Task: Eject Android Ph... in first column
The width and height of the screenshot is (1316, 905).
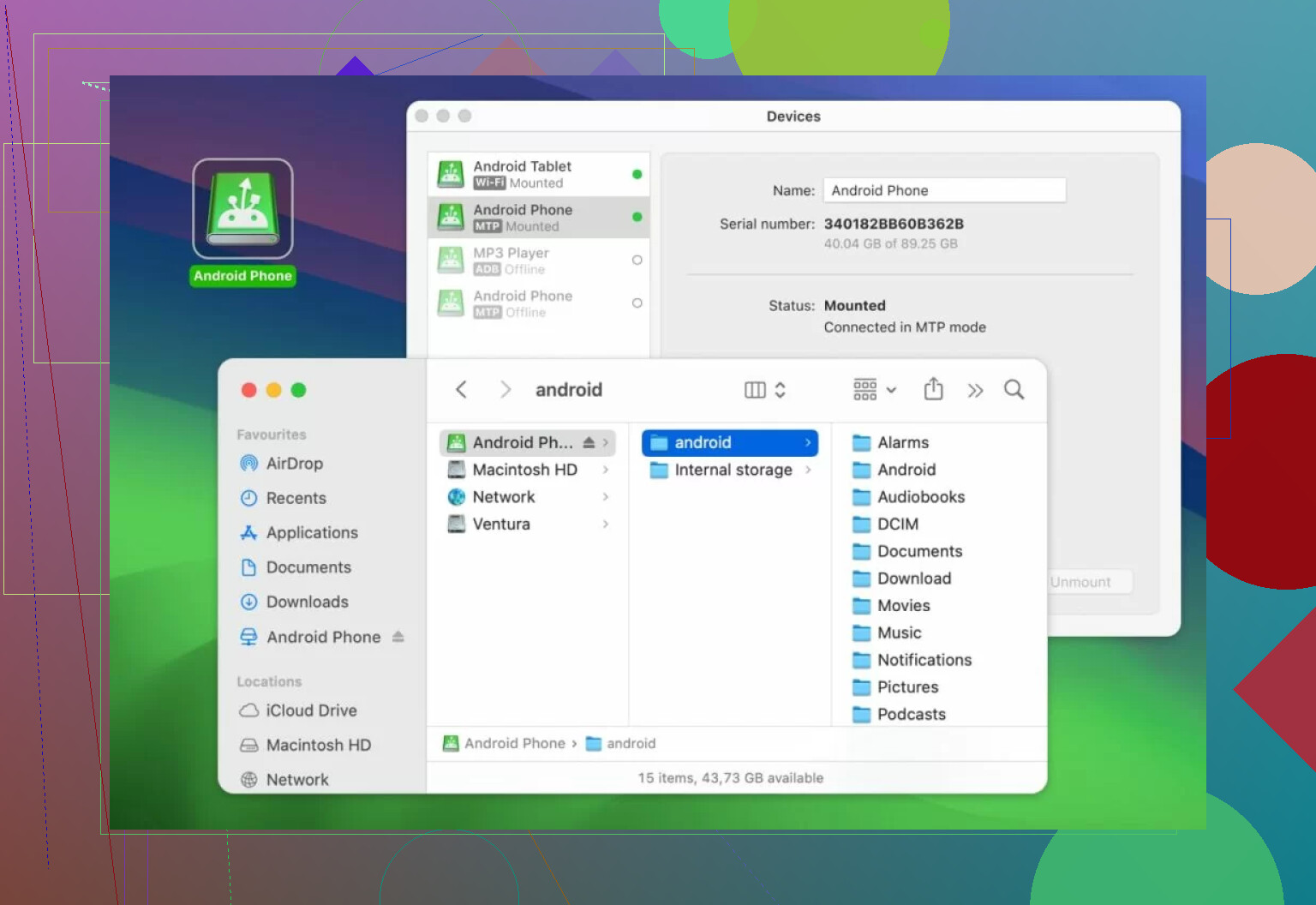Action: point(589,442)
